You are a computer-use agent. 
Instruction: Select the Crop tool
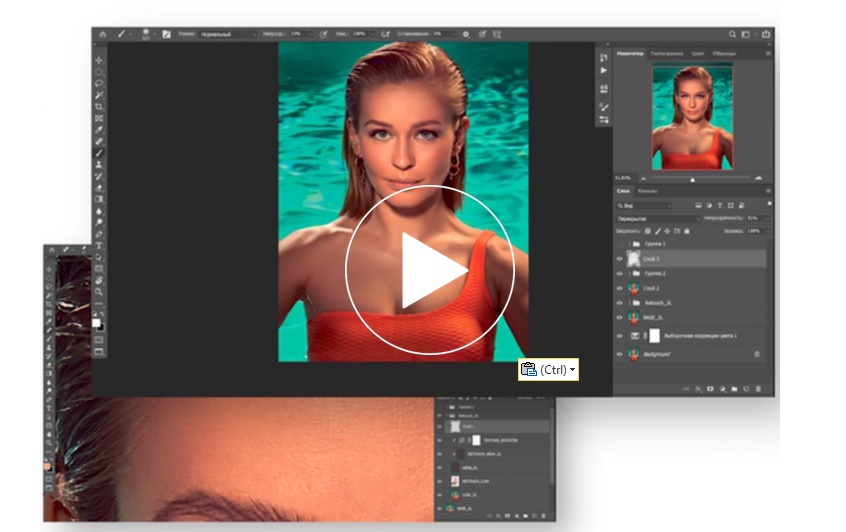click(x=99, y=106)
